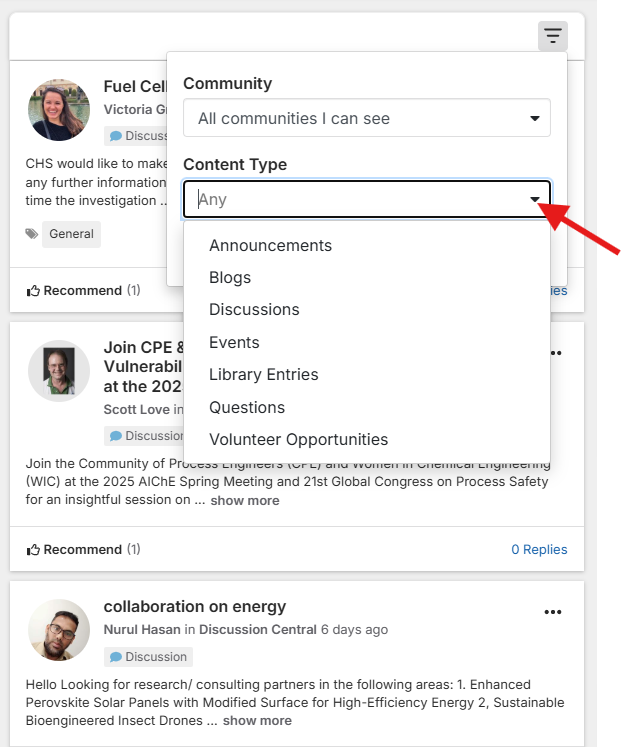Select Discussions in the dropdown list

tap(254, 310)
